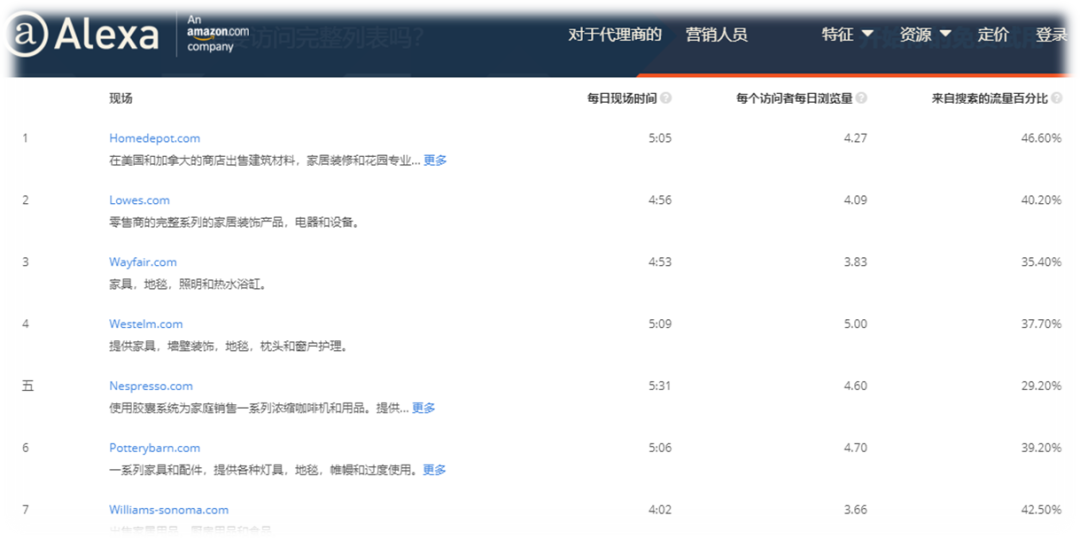Expand 更多 under Homedepot.com description
The width and height of the screenshot is (1080, 539).
point(435,160)
